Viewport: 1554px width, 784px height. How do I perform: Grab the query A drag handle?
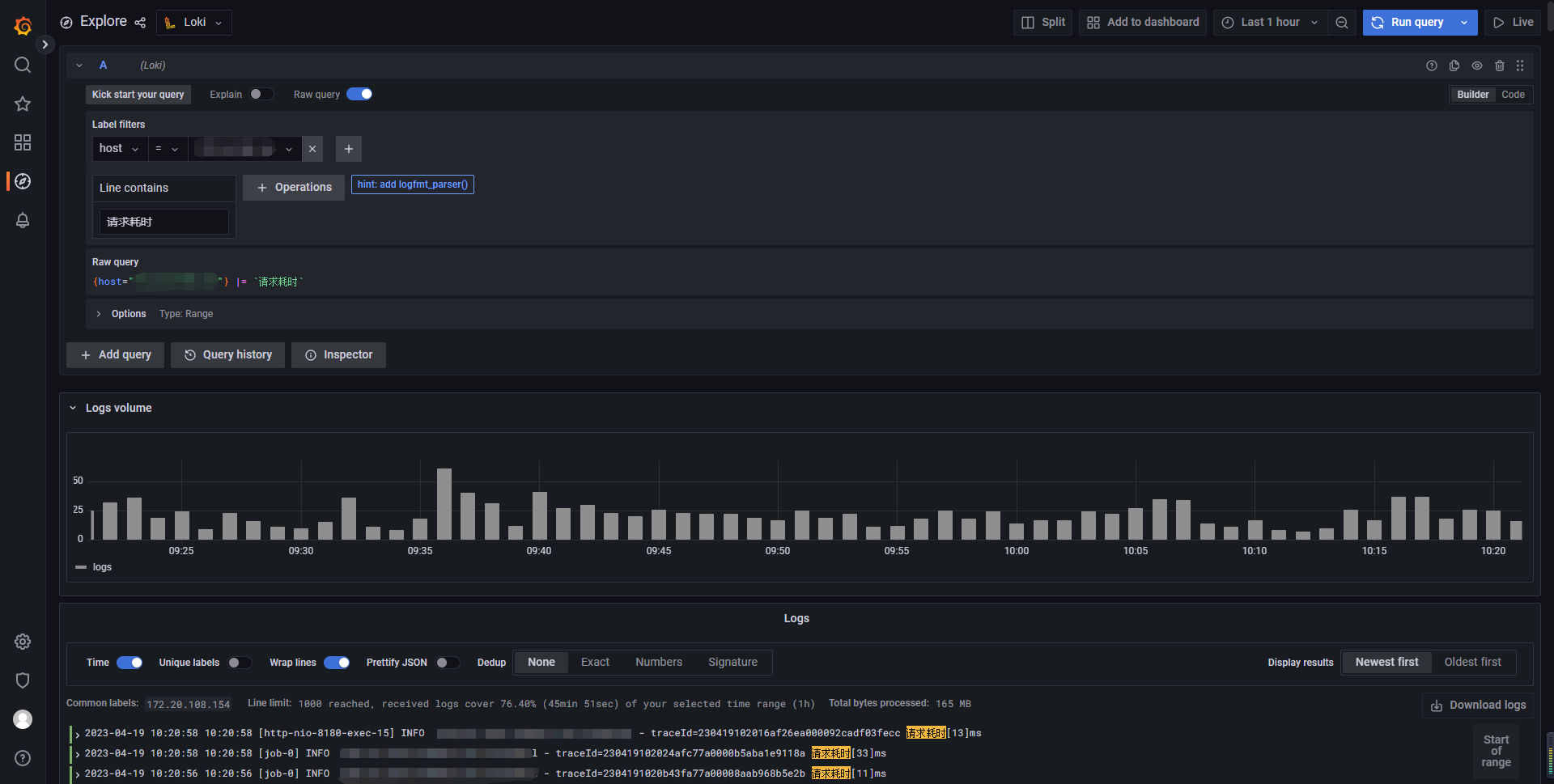pyautogui.click(x=1520, y=66)
